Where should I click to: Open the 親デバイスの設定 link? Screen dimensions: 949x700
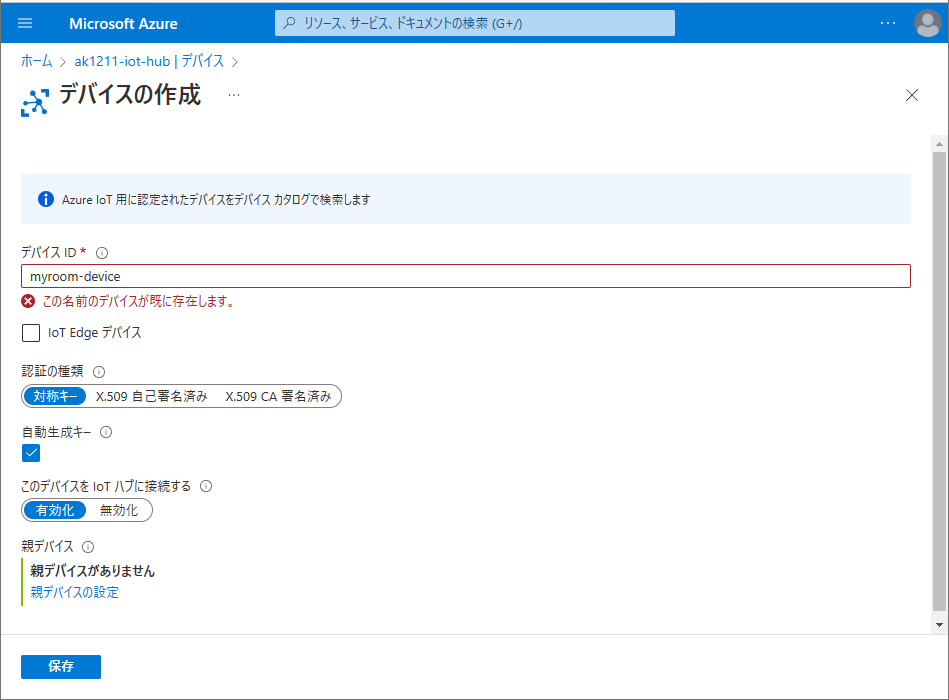tap(75, 592)
